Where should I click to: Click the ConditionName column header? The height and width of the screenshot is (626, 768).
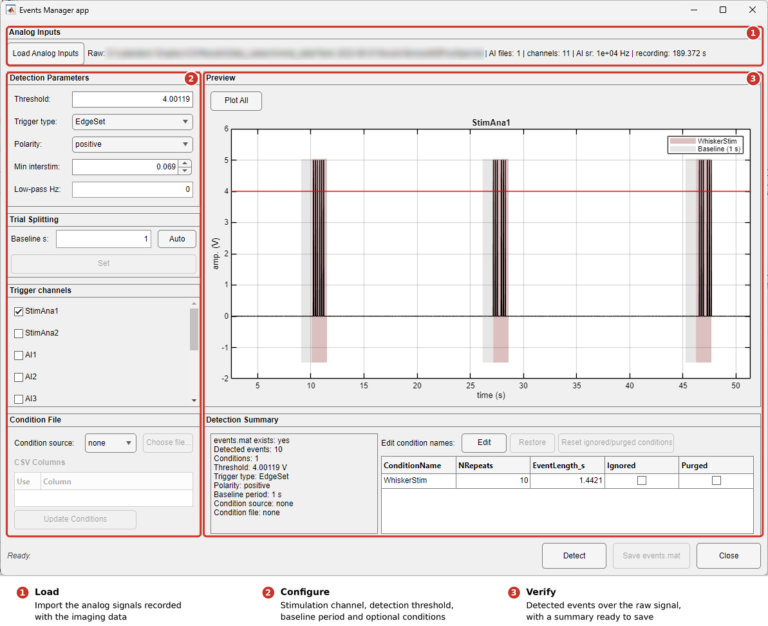point(419,465)
